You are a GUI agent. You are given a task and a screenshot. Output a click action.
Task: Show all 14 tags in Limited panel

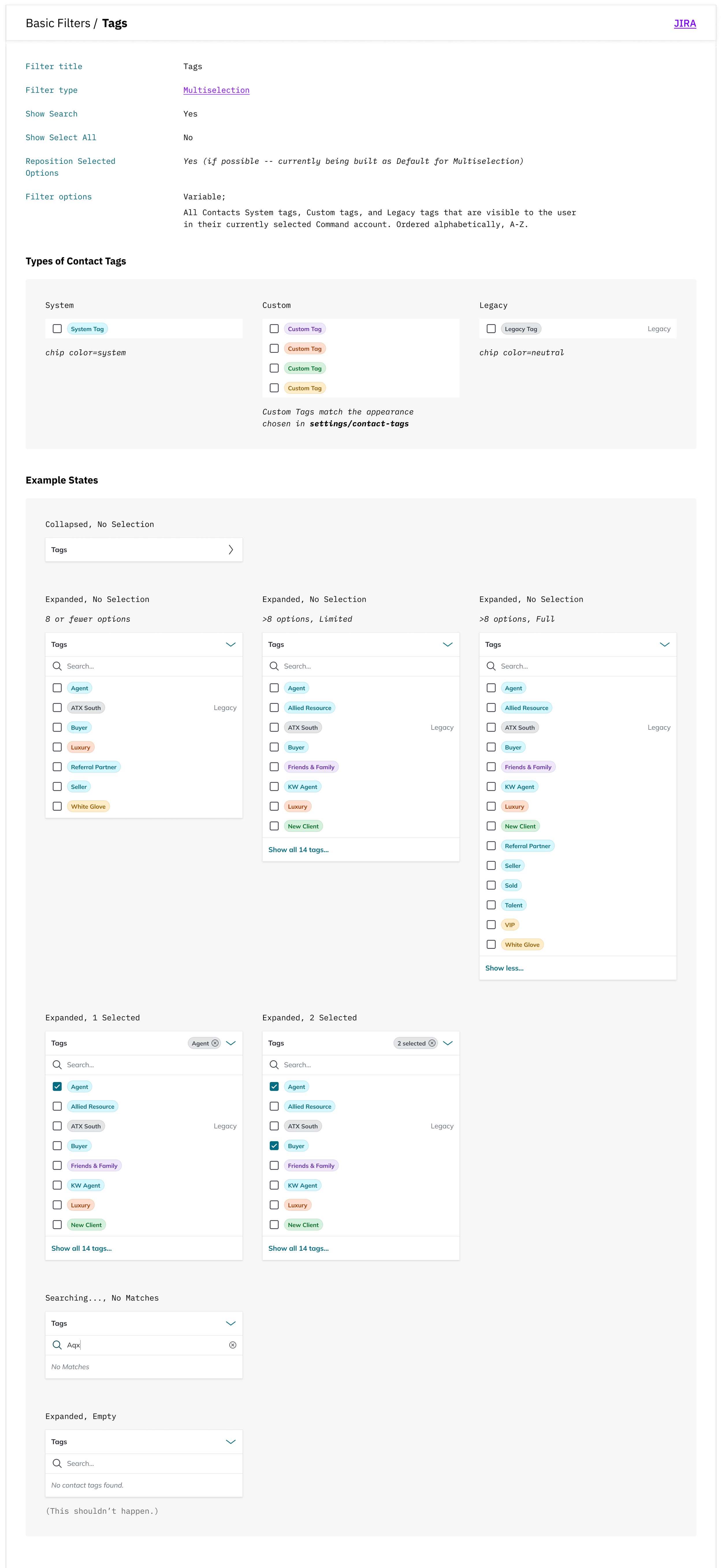pyautogui.click(x=298, y=850)
